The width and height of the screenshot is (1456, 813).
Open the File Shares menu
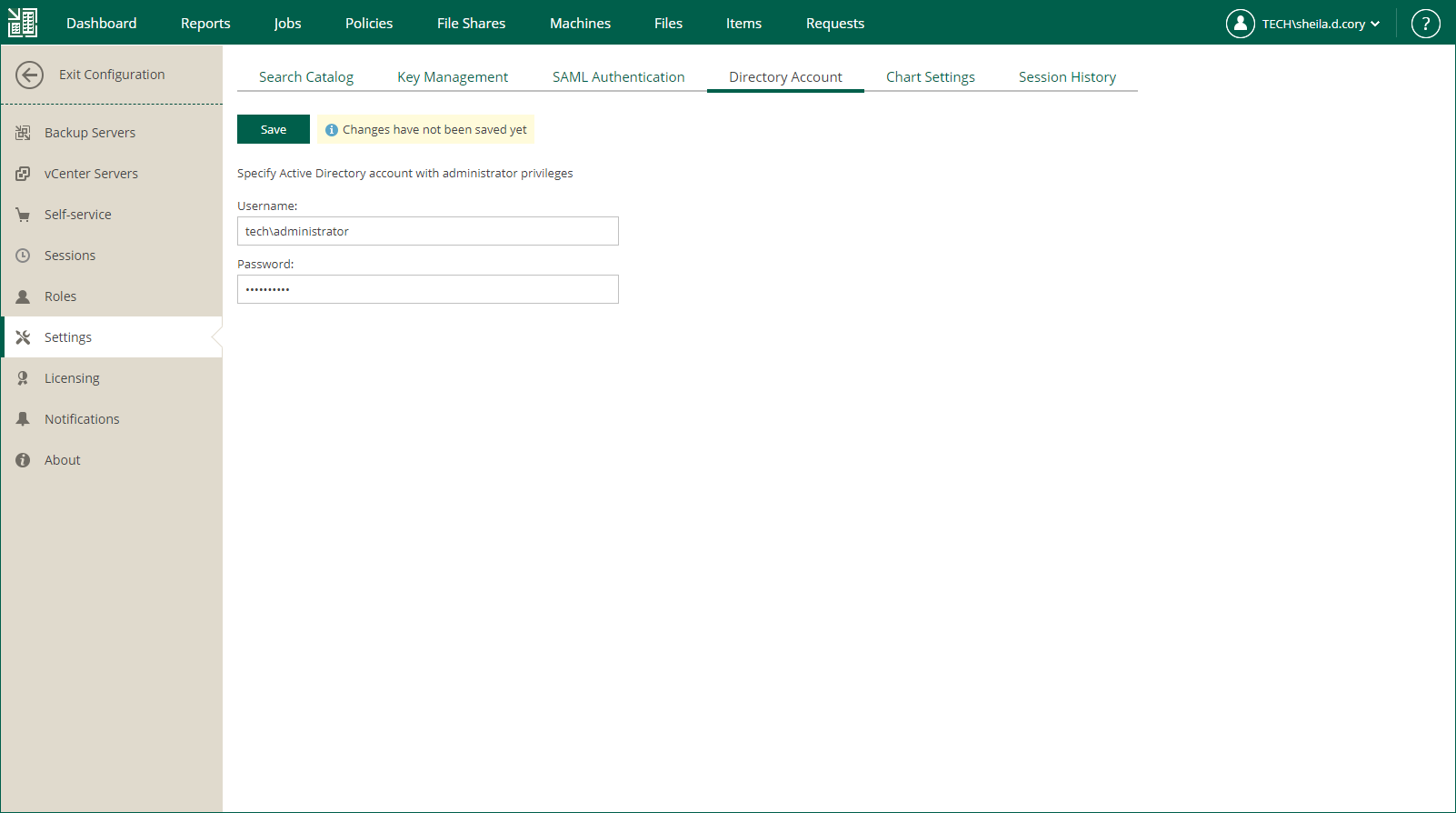[472, 24]
